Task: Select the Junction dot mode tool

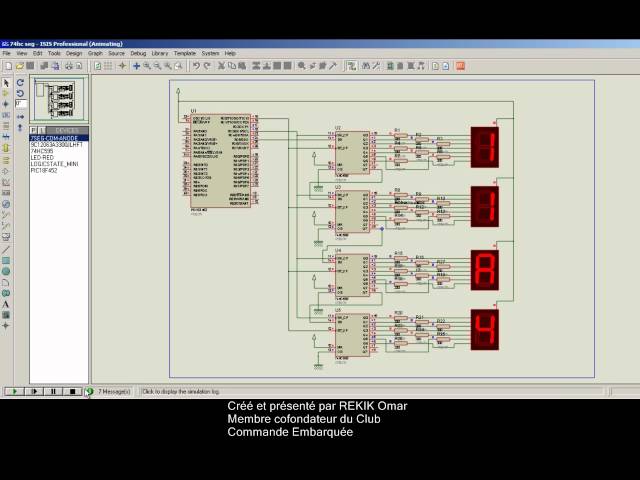Action: coord(6,104)
